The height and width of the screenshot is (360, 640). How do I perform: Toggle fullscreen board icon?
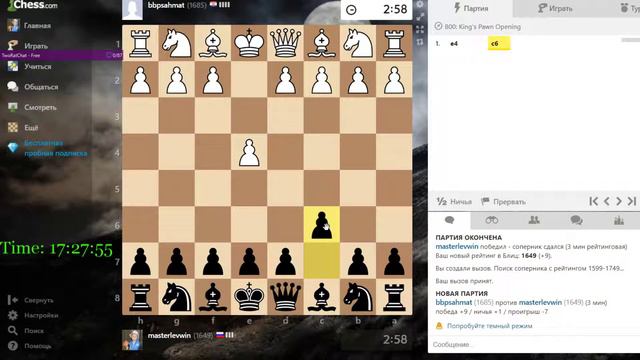pyautogui.click(x=420, y=29)
